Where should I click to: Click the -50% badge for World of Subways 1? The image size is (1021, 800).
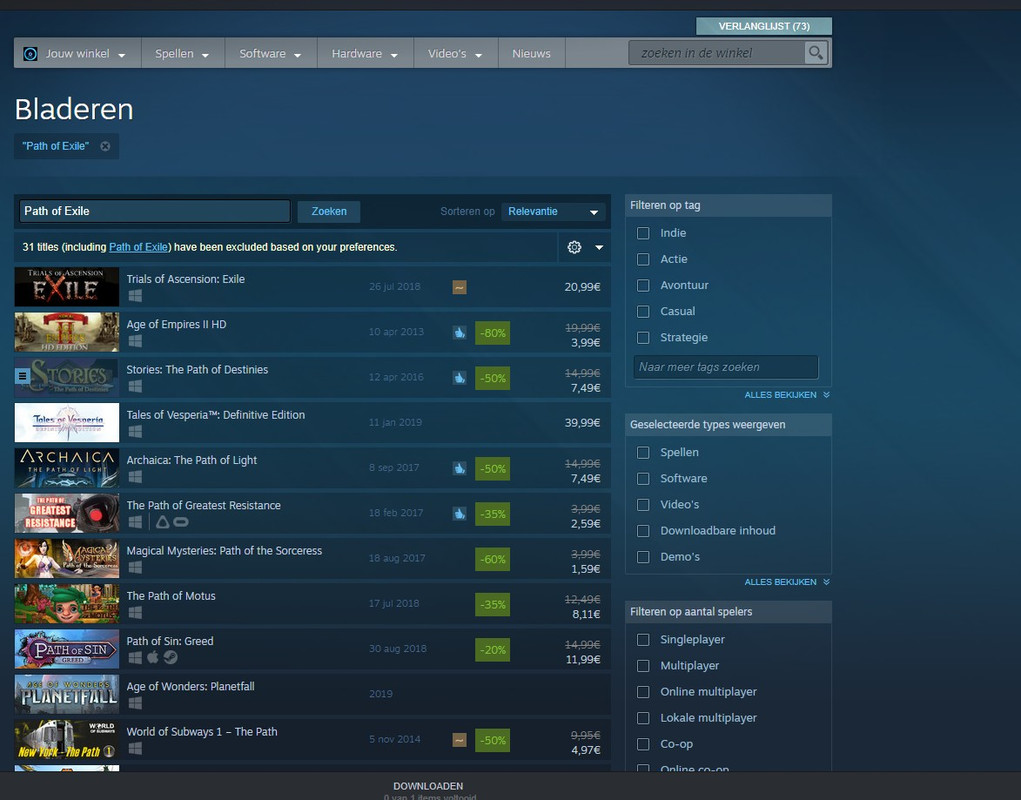pos(492,740)
